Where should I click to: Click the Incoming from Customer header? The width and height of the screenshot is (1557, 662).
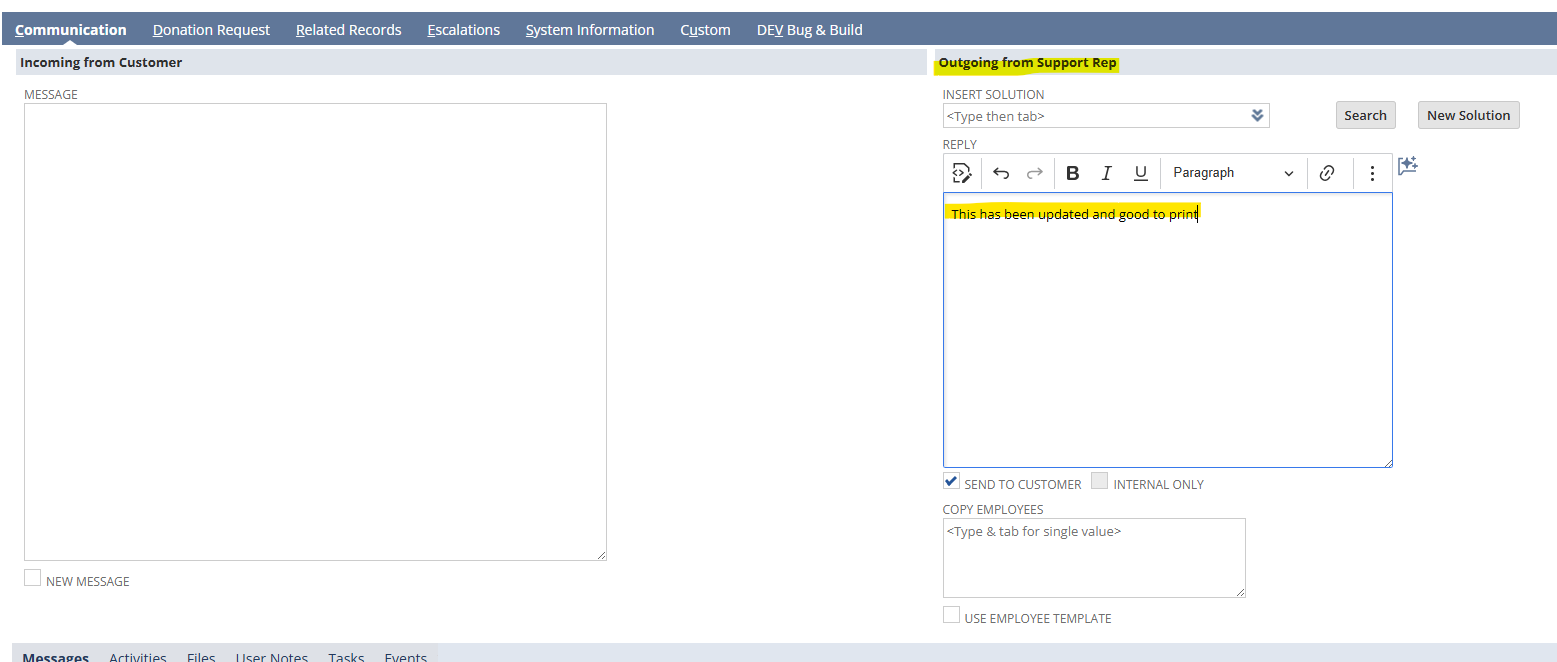click(101, 62)
